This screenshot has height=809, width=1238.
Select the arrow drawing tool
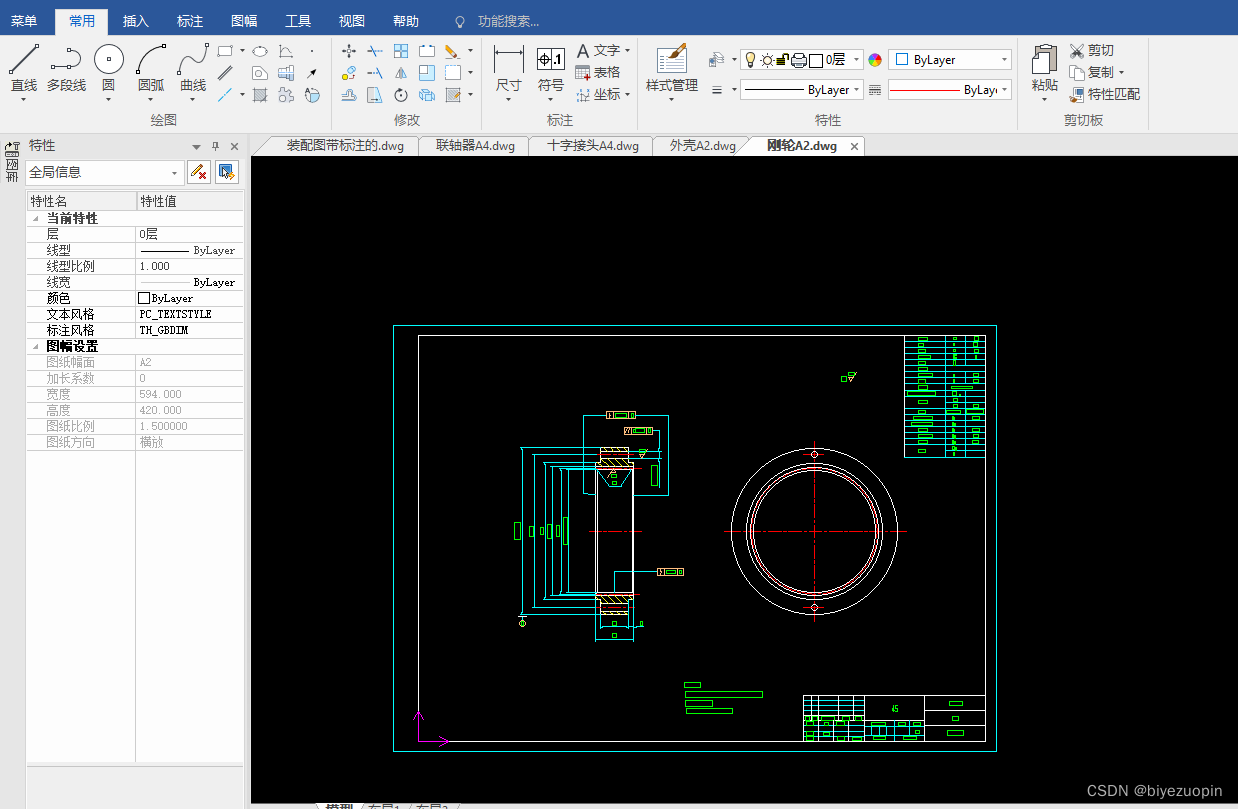(x=312, y=73)
